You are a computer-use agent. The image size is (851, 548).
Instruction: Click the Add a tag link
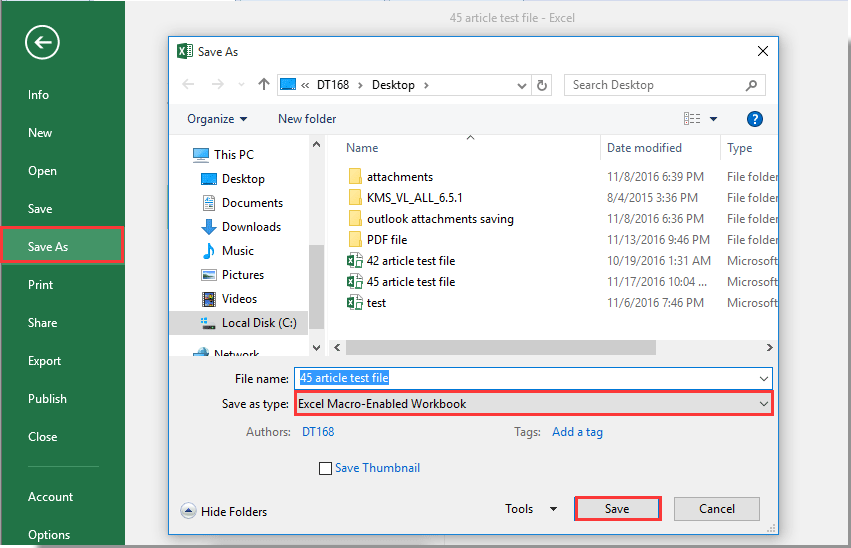click(x=577, y=432)
